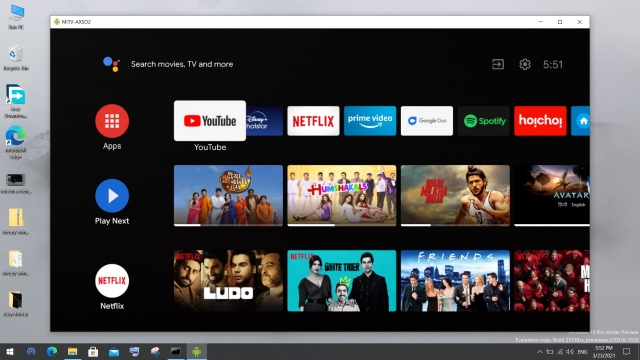The width and height of the screenshot is (640, 360).
Task: Open the hoichoi app tile
Action: coord(540,121)
